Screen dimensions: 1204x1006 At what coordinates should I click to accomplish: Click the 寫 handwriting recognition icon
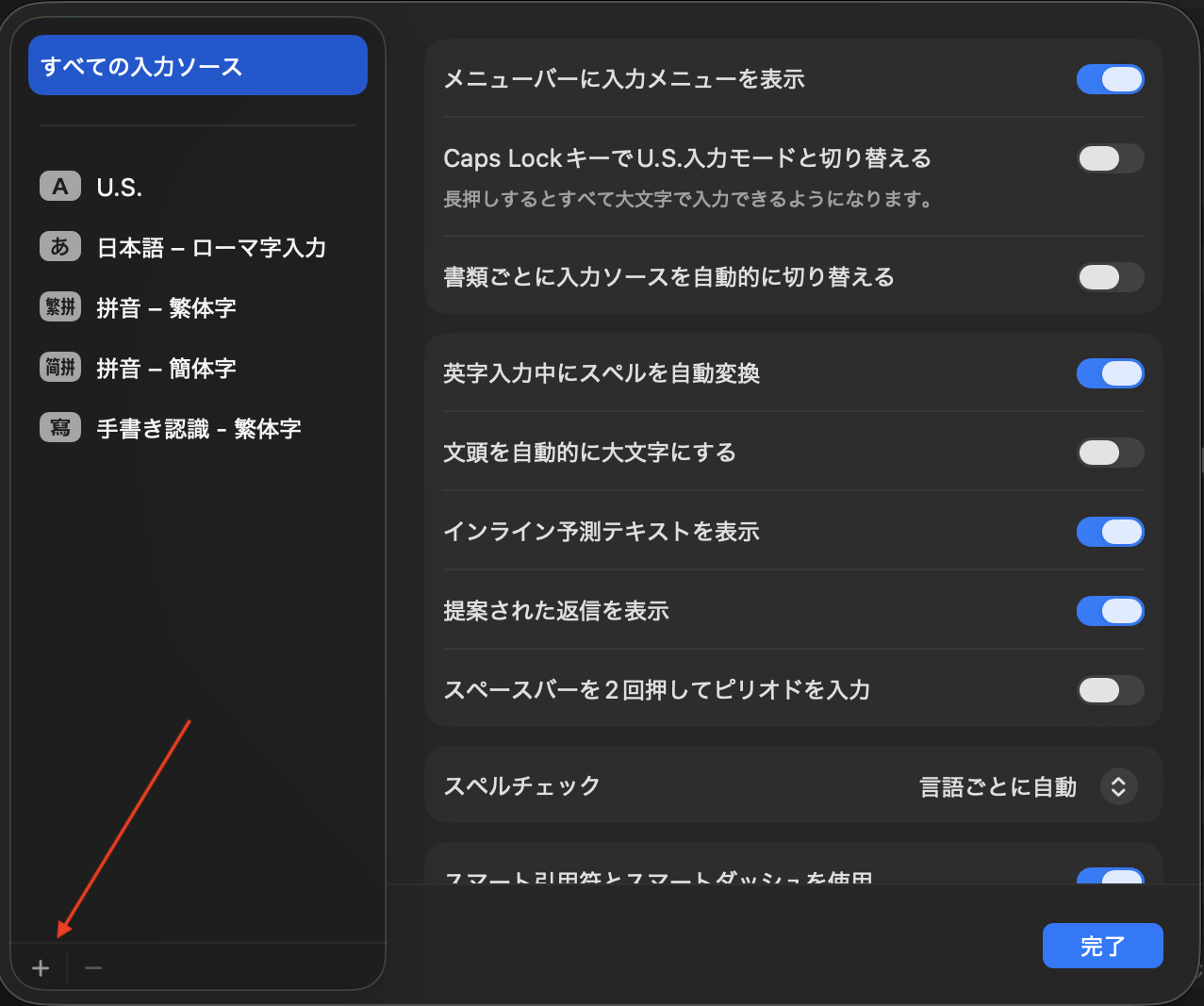(60, 428)
